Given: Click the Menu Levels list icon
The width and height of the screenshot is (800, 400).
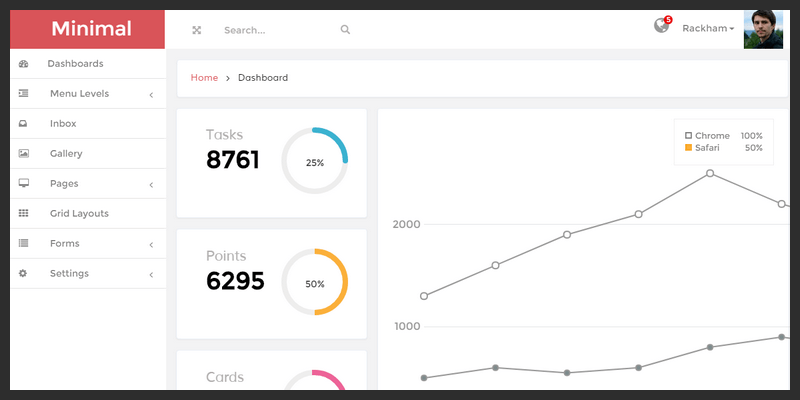Looking at the screenshot, I should tap(23, 93).
